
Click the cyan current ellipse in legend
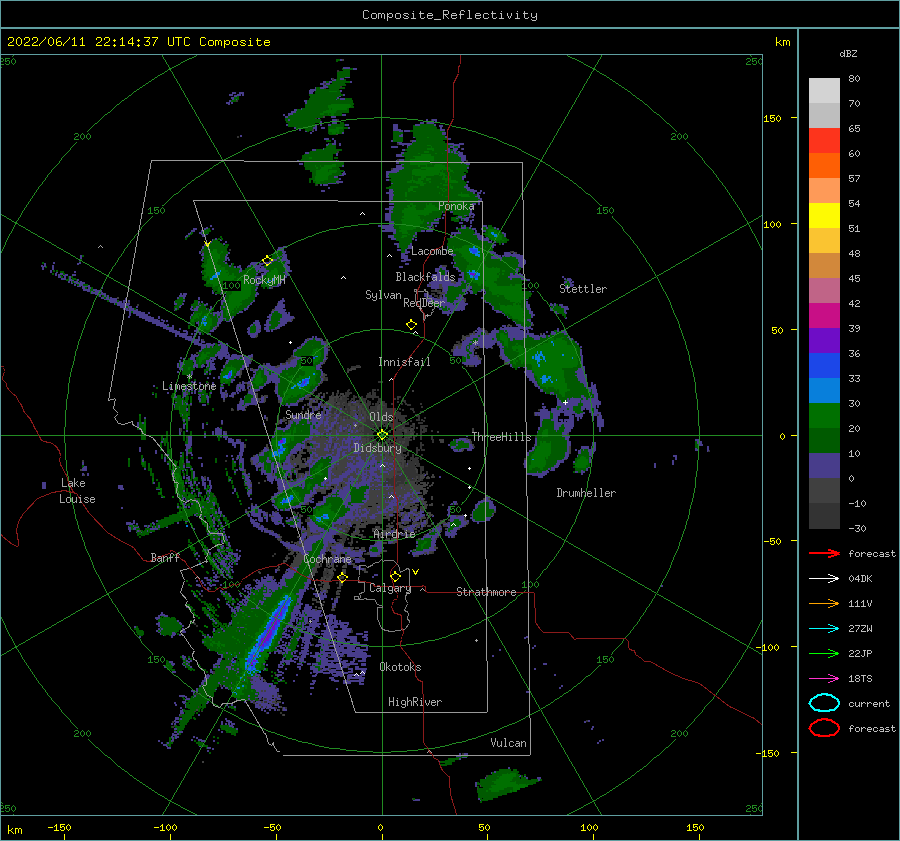pos(824,703)
